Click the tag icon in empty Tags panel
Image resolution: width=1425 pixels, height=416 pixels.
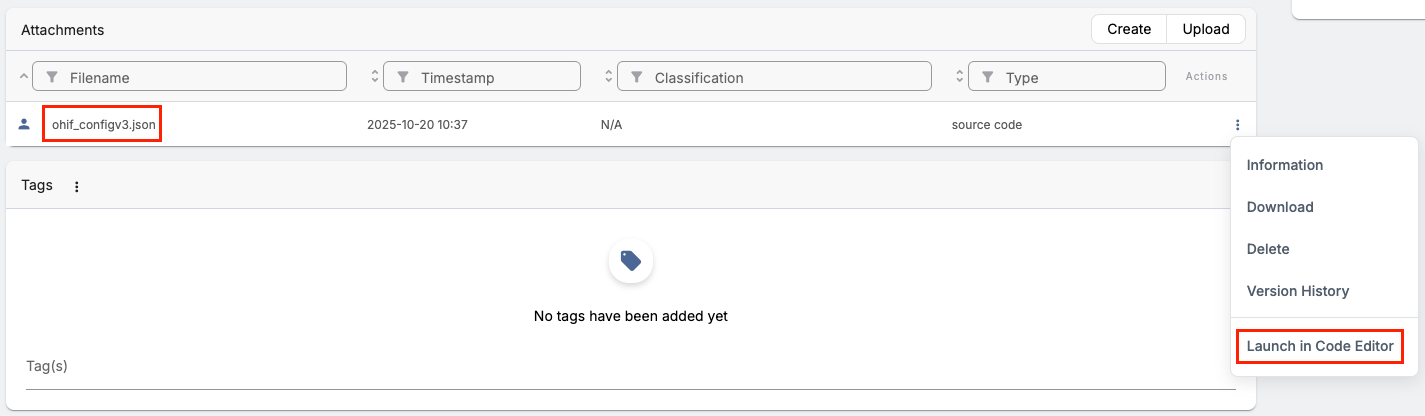(630, 261)
